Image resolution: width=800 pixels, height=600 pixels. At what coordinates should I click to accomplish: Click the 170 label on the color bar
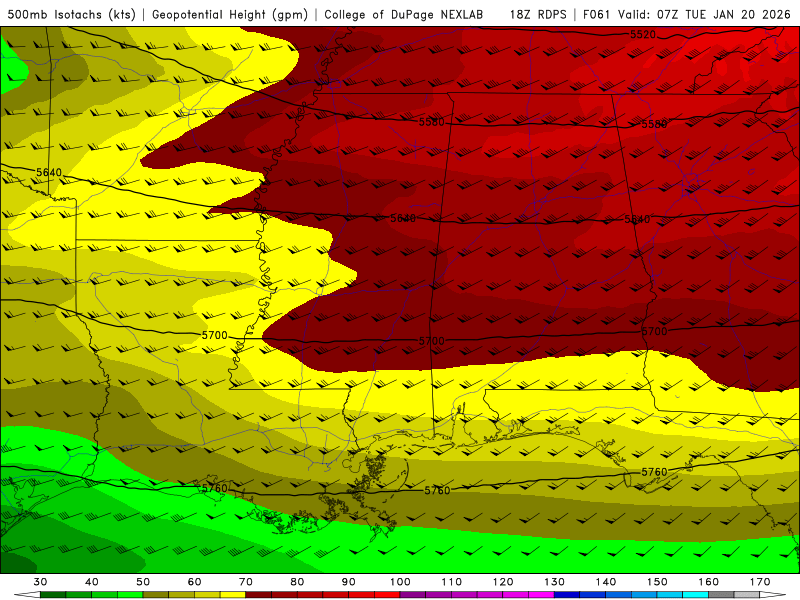(x=760, y=582)
